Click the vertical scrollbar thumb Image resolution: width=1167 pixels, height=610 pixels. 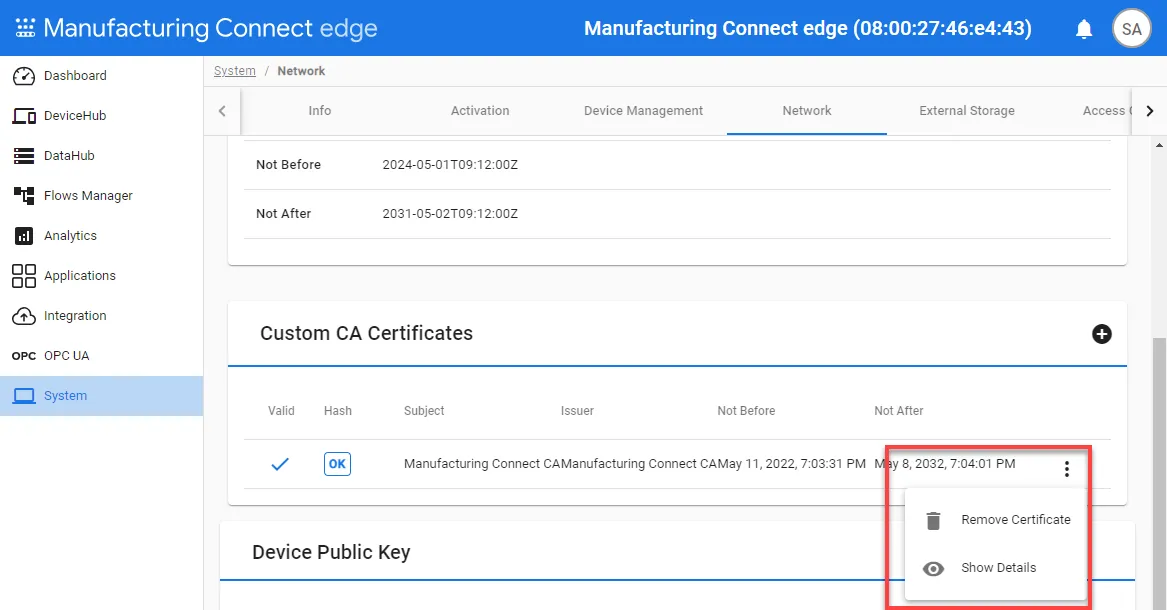[x=1159, y=472]
